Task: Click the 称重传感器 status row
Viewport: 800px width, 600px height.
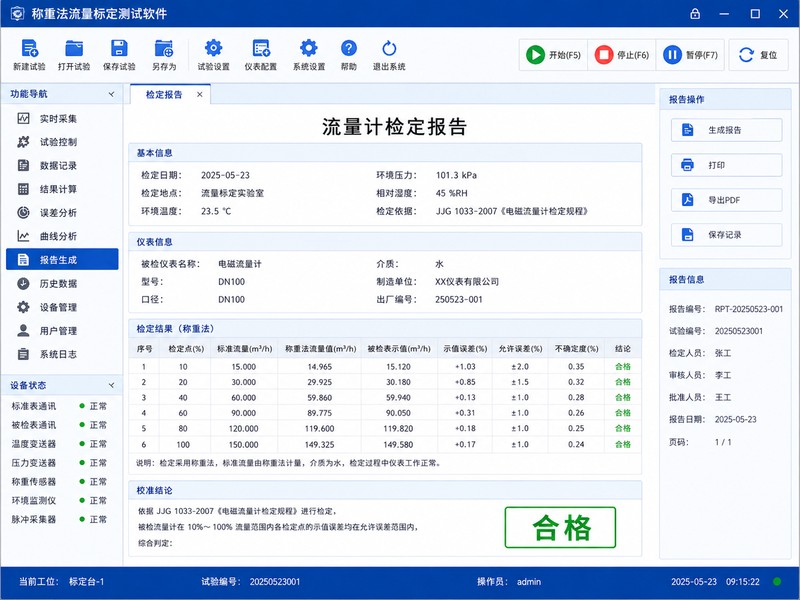Action: click(x=59, y=482)
